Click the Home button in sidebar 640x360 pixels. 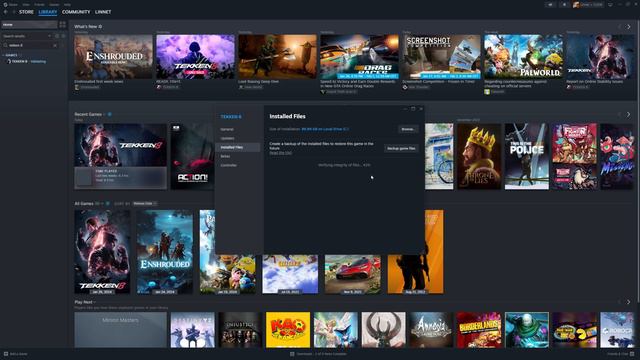point(29,25)
